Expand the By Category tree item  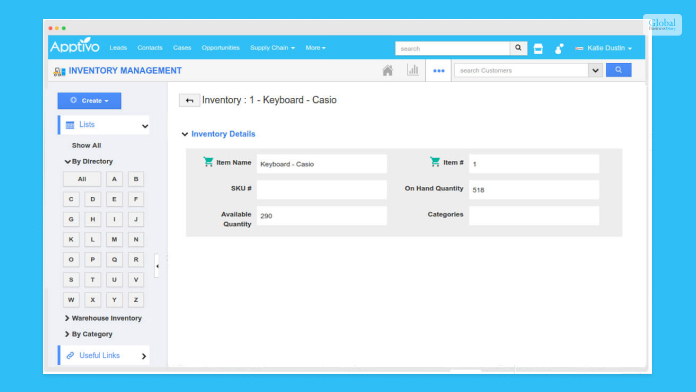coord(67,334)
